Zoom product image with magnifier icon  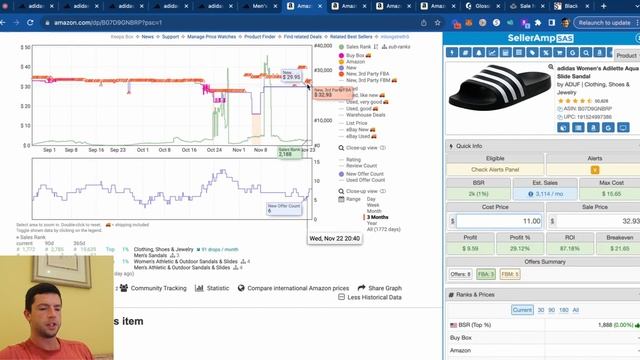coord(551,67)
